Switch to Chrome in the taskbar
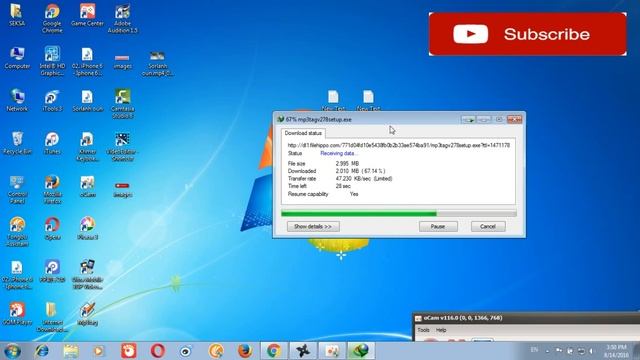The image size is (640, 360). pyautogui.click(x=274, y=351)
